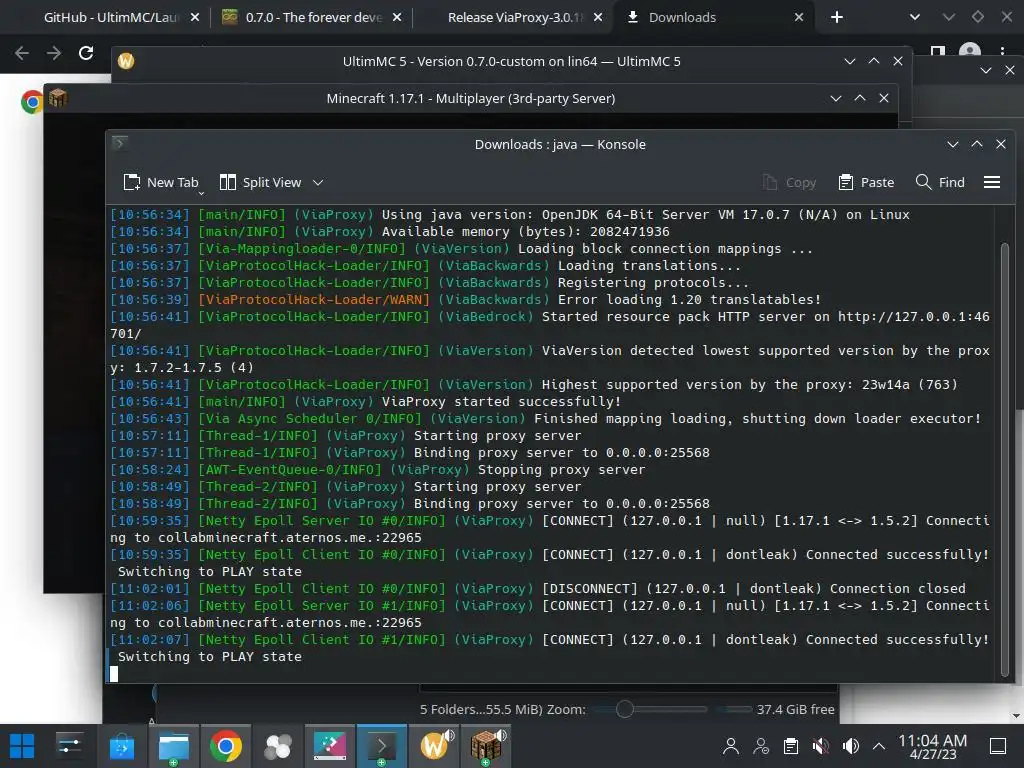Image resolution: width=1024 pixels, height=768 pixels.
Task: Open Chrome's three-dot menu
Action: (x=1002, y=51)
